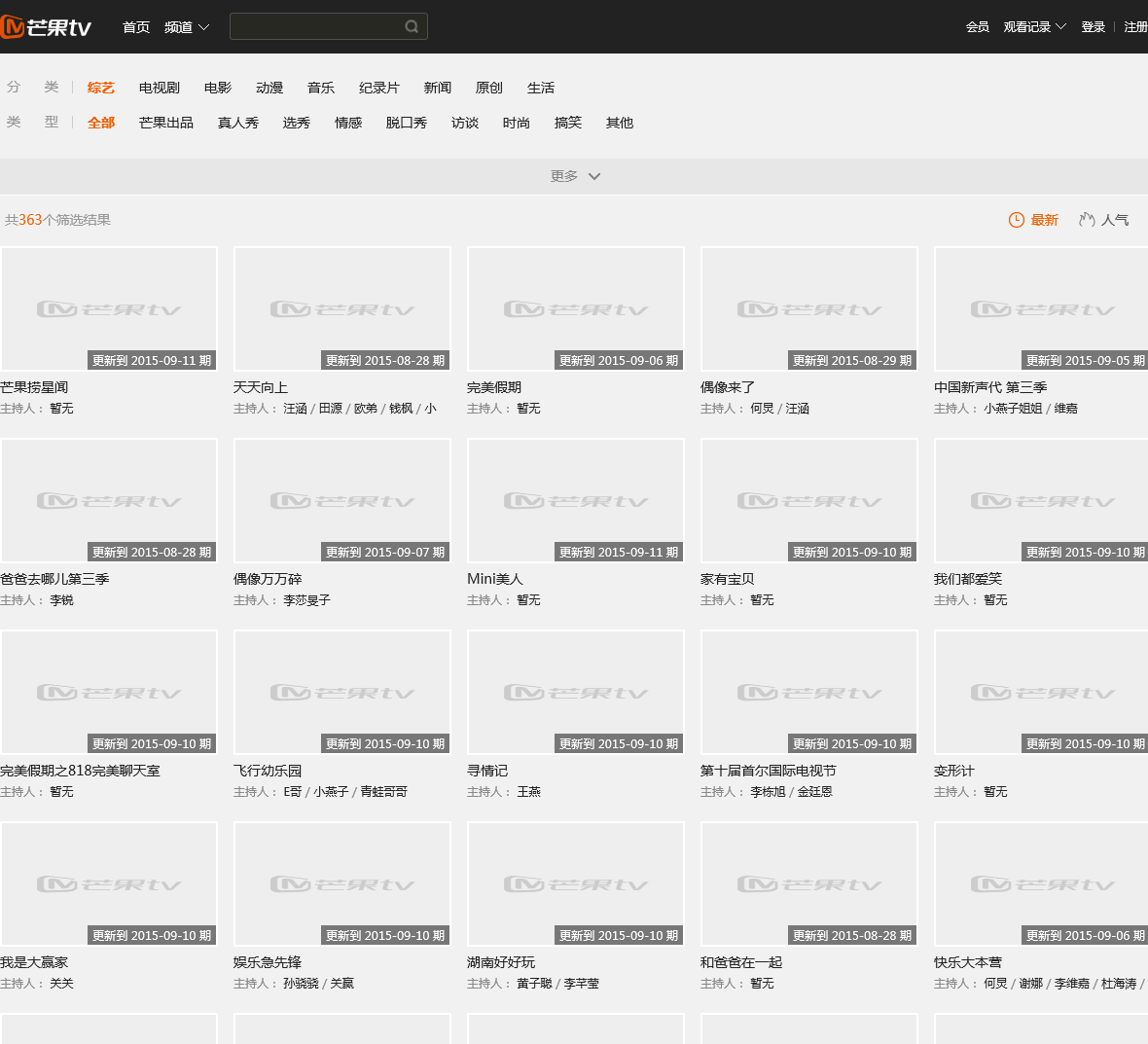
Task: Click host name 李莎旻子
Action: click(x=306, y=600)
